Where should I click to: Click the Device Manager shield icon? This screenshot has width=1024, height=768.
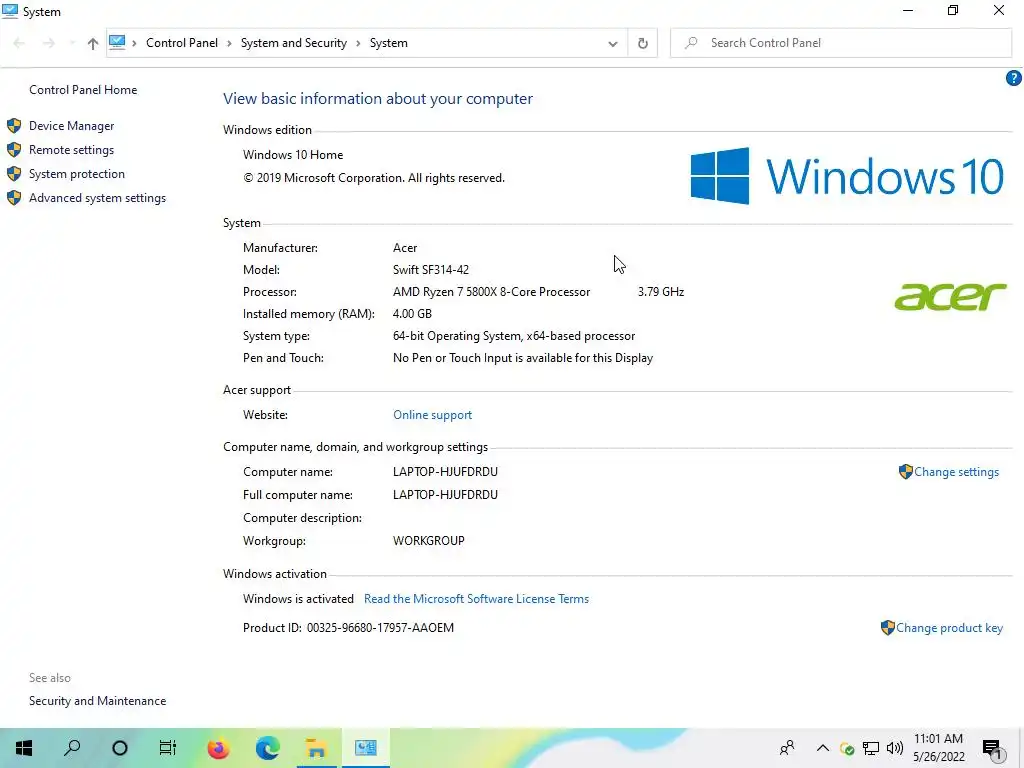[14, 125]
